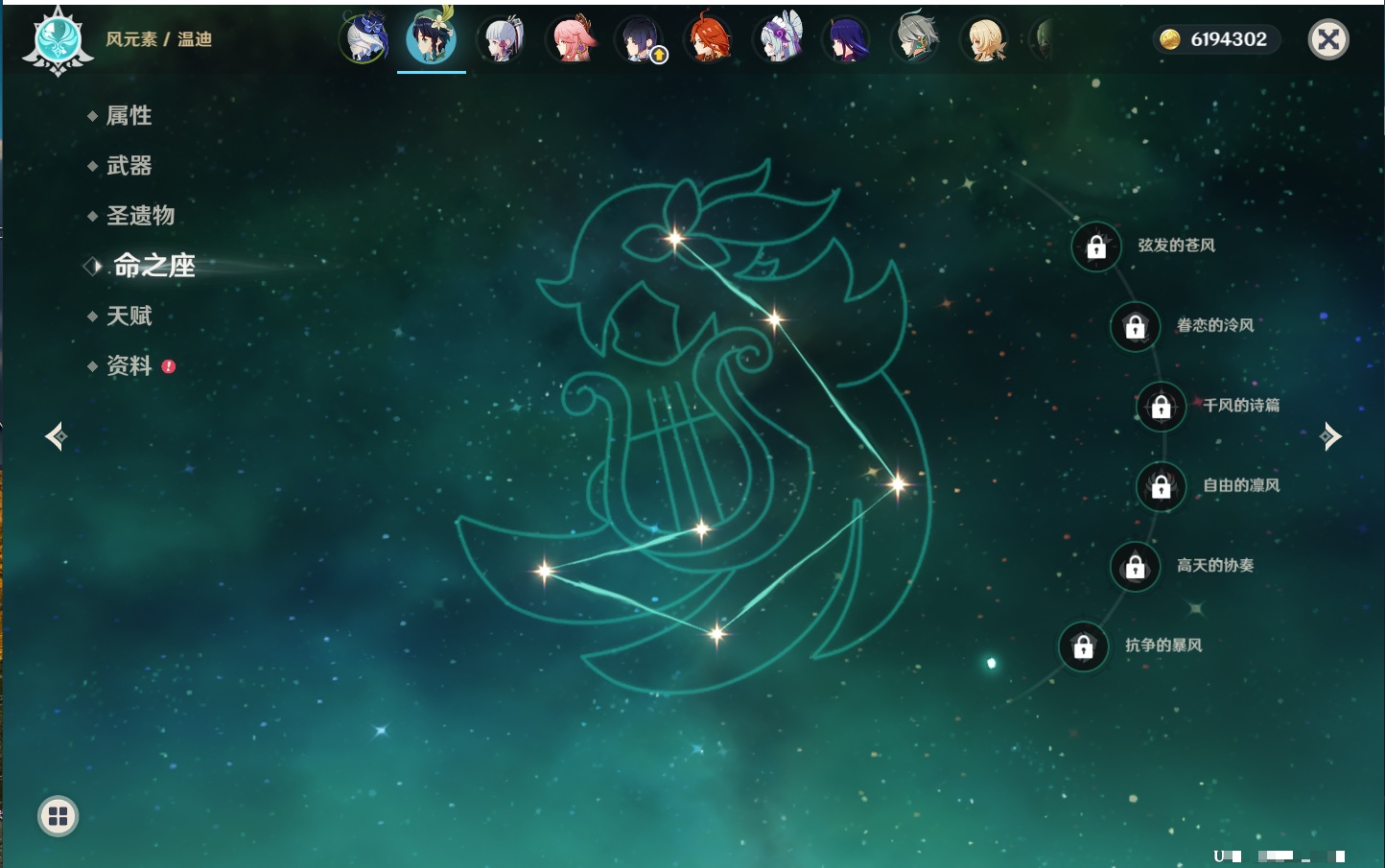The width and height of the screenshot is (1385, 868).
Task: Switch to silver-haired Ayaka portrait
Action: point(503,40)
